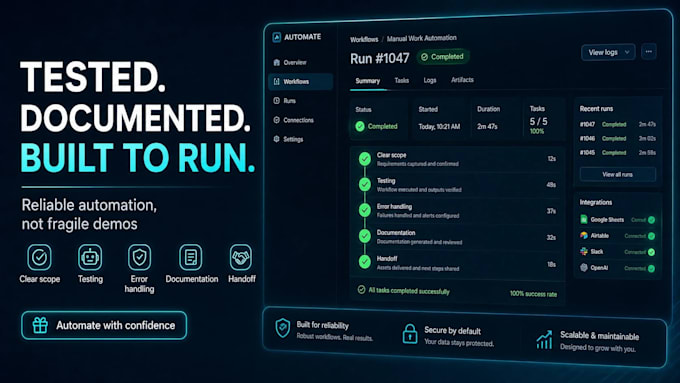Click Manual Work Automation breadcrumb

[x=422, y=38]
